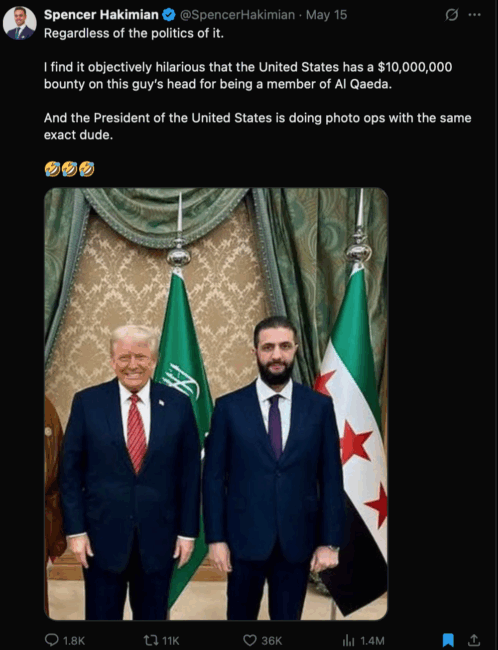Click the 1.4M views count
Screen dimensions: 498x650
click(x=372, y=641)
